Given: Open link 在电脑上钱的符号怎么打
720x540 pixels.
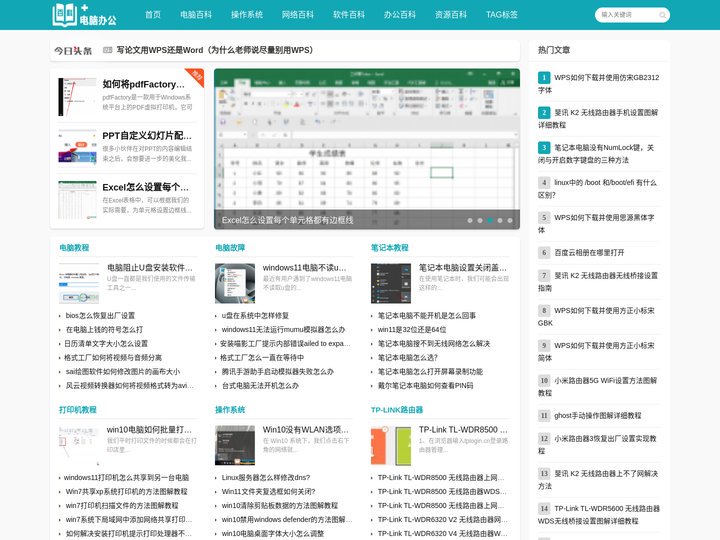Looking at the screenshot, I should click(x=104, y=330).
